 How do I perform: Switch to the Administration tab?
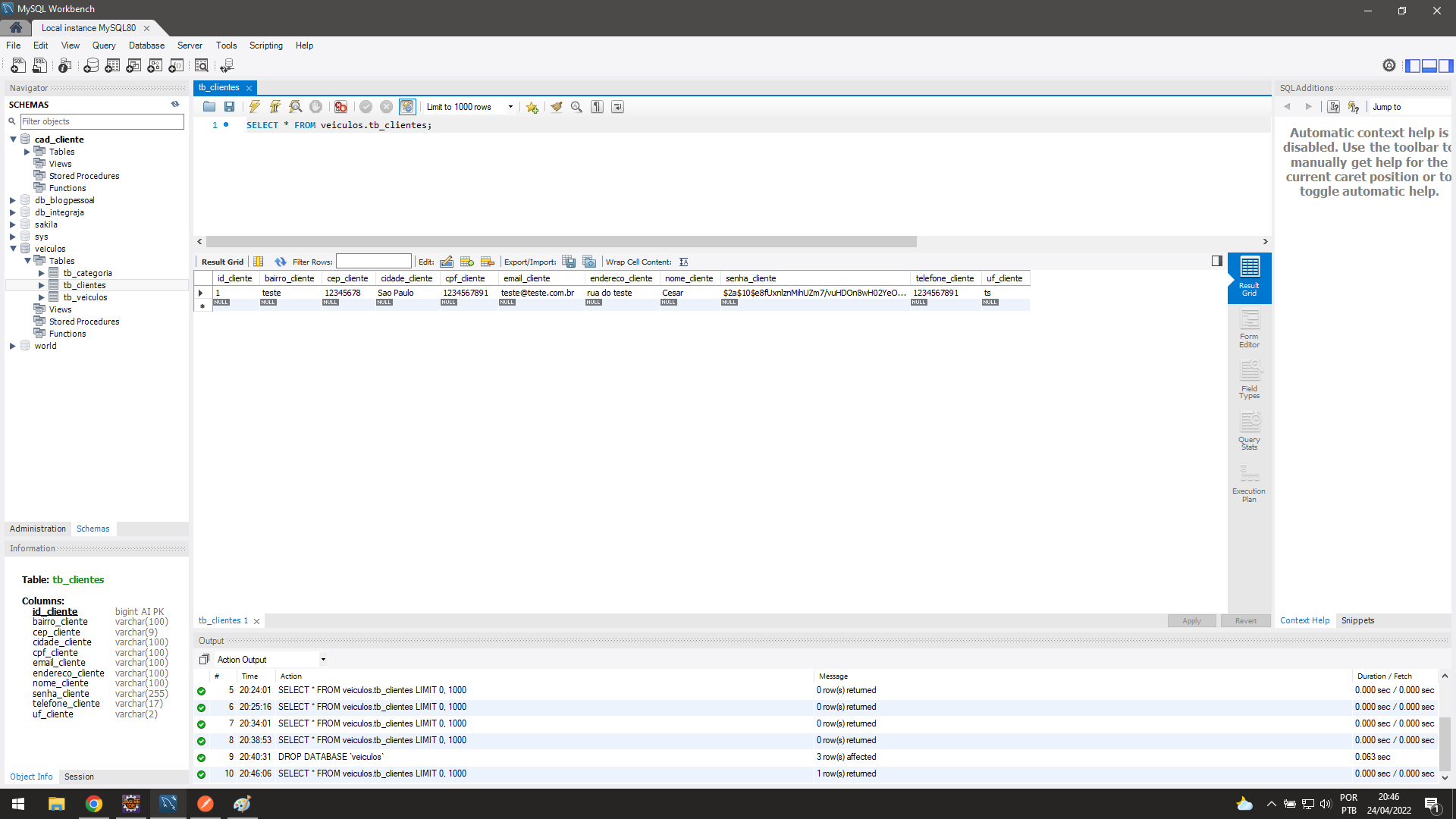pyautogui.click(x=37, y=529)
